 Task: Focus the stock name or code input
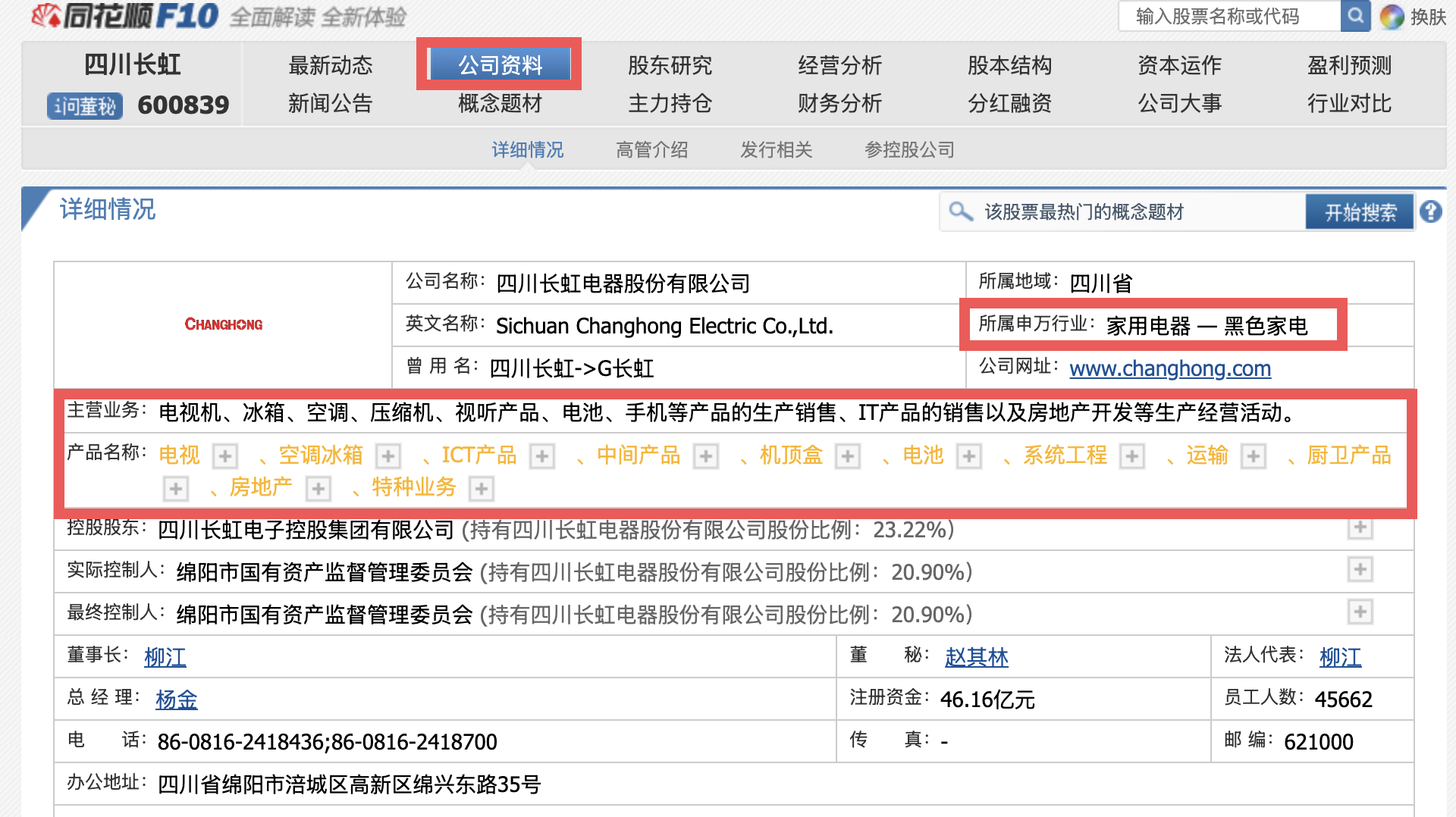pyautogui.click(x=1229, y=16)
